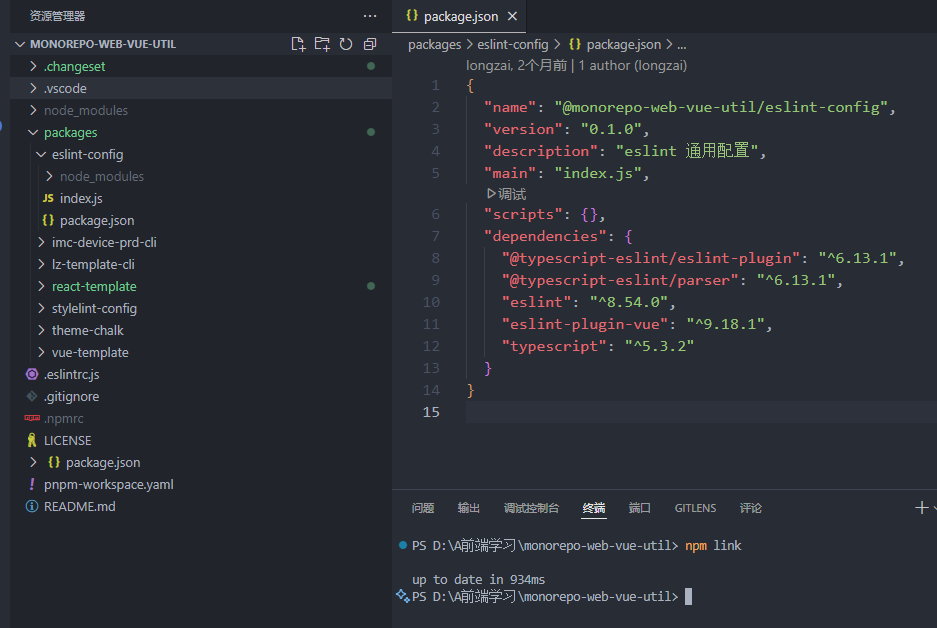The width and height of the screenshot is (937, 628).
Task: Switch to the 问题 panel tab
Action: point(423,508)
